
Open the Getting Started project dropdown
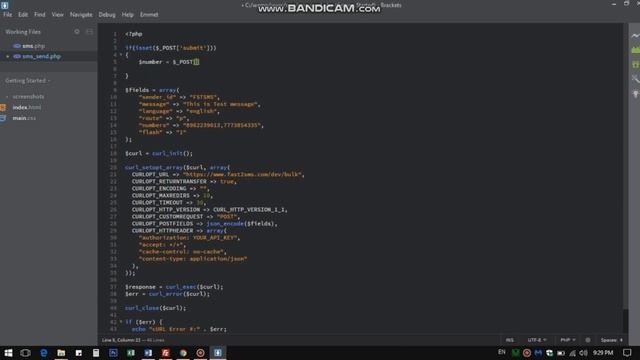point(28,81)
